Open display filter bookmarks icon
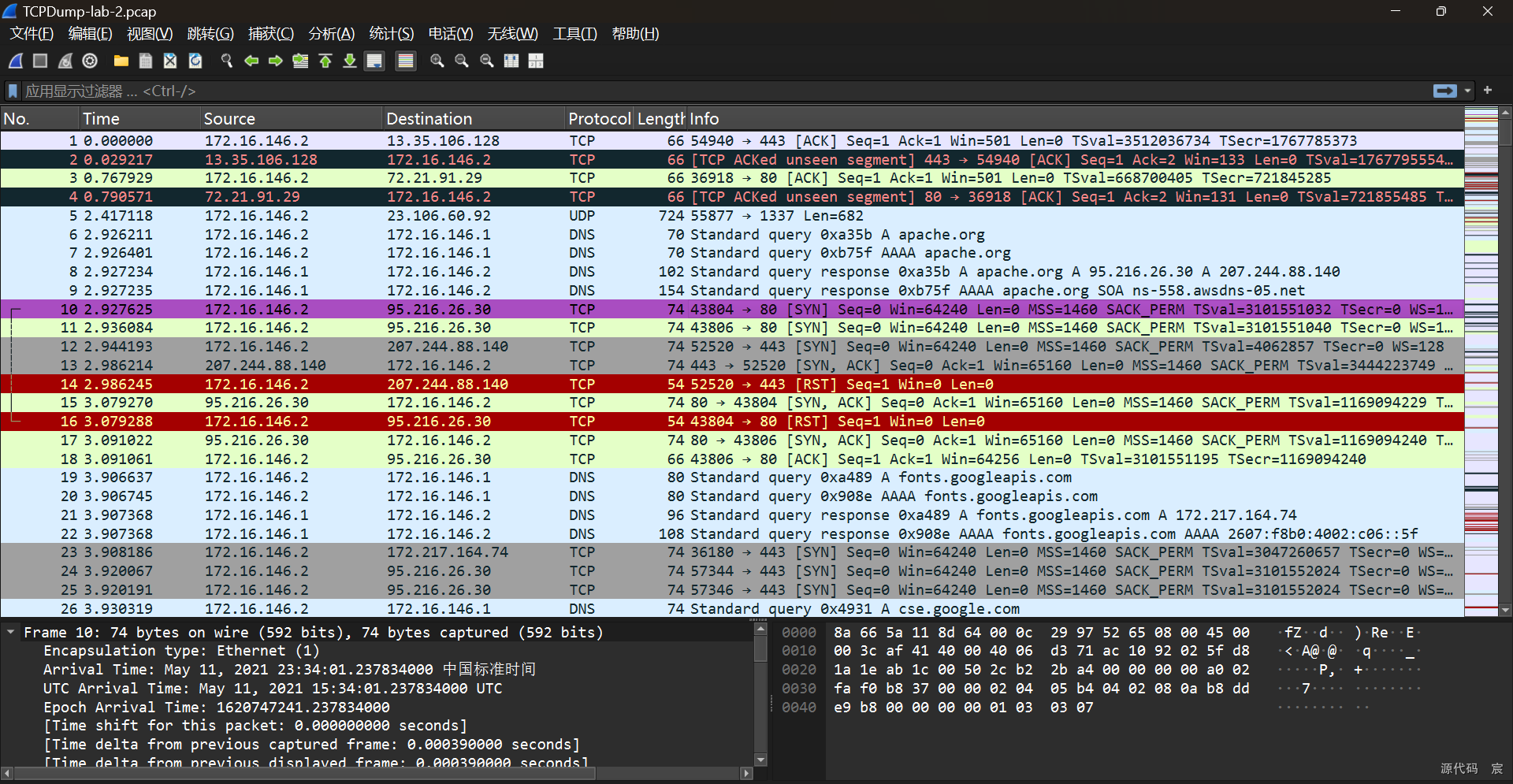1513x784 pixels. click(13, 91)
